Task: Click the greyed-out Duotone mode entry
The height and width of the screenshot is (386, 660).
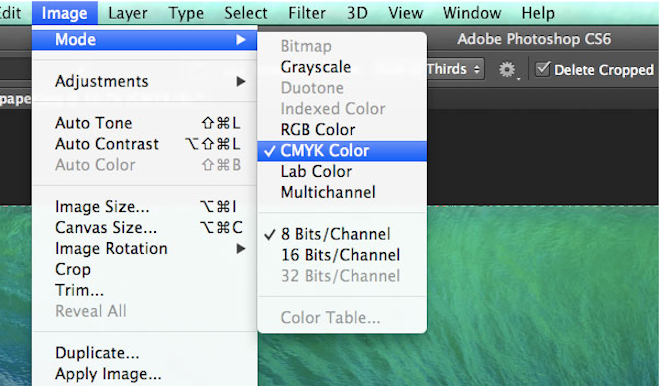Action: tap(342, 88)
